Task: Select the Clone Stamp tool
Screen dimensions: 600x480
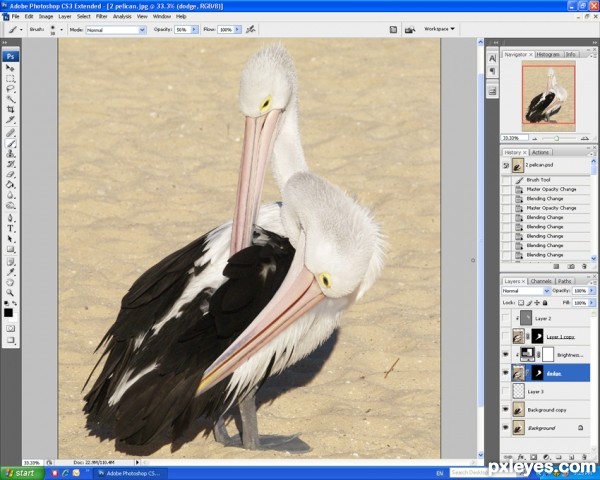Action: 10,154
